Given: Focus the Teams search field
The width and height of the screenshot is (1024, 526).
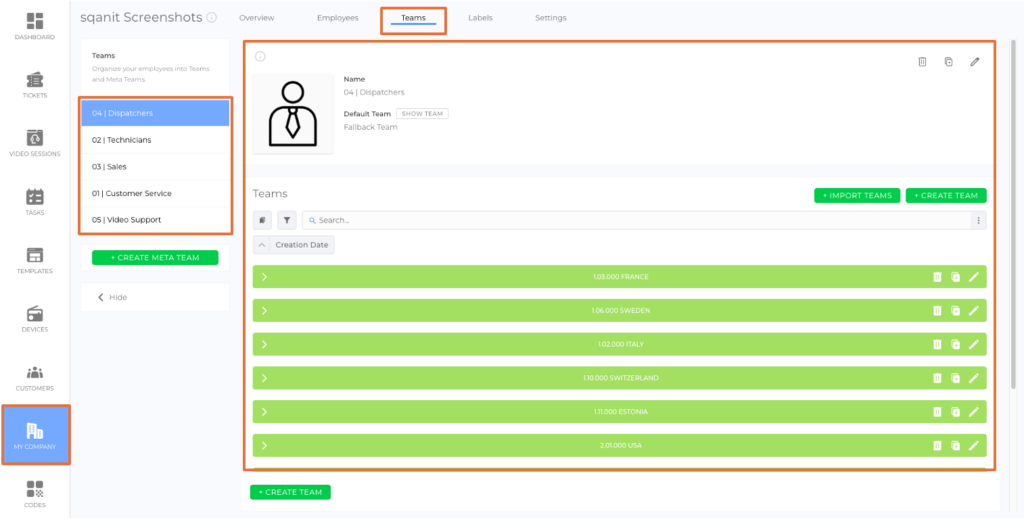Looking at the screenshot, I should pyautogui.click(x=640, y=220).
